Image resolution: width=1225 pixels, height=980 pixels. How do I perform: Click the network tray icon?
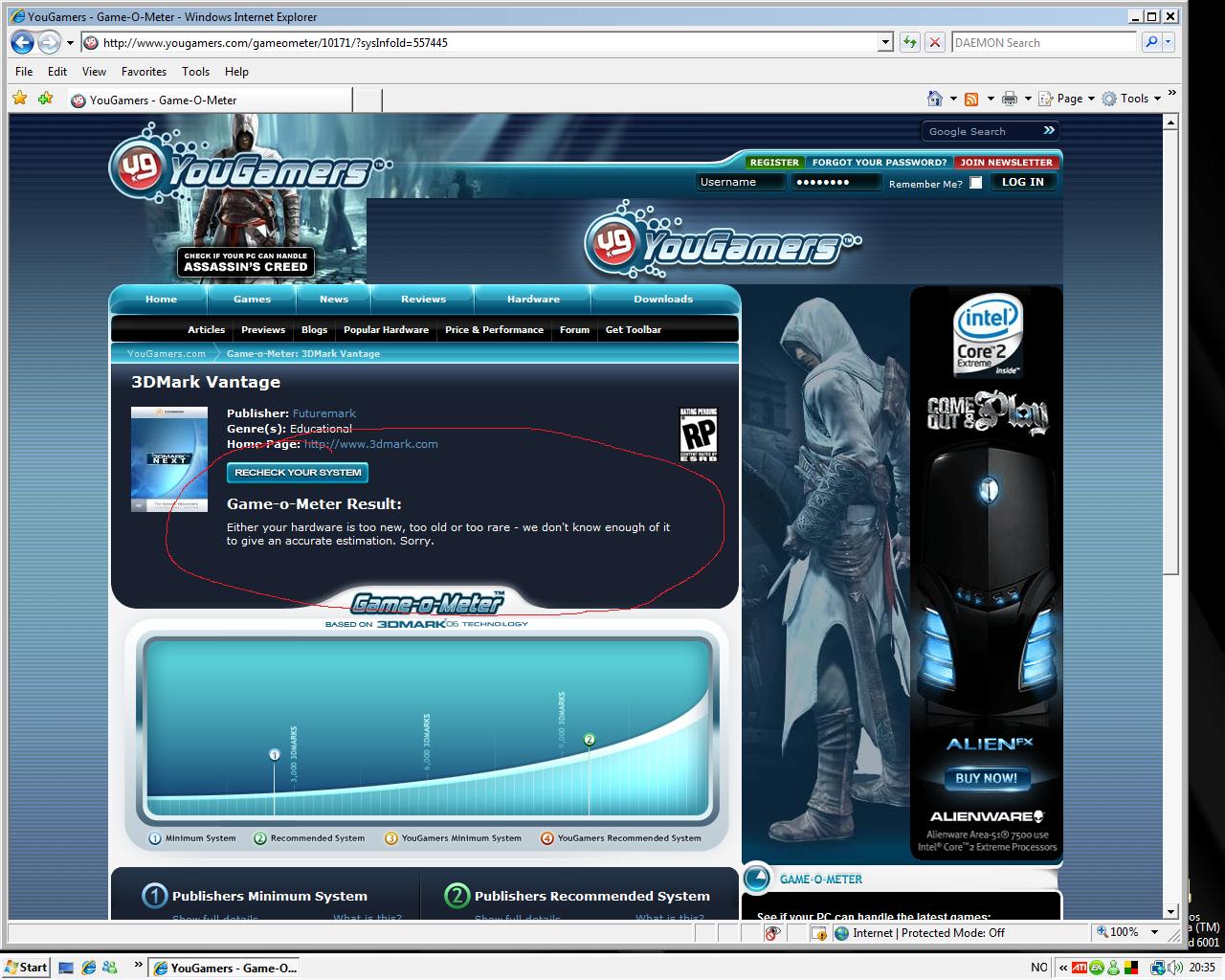[1157, 968]
